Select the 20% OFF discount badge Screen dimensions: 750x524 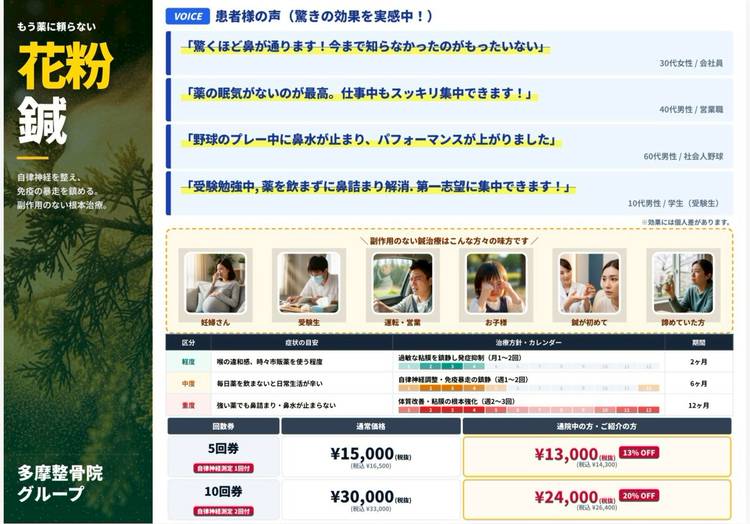click(x=638, y=495)
